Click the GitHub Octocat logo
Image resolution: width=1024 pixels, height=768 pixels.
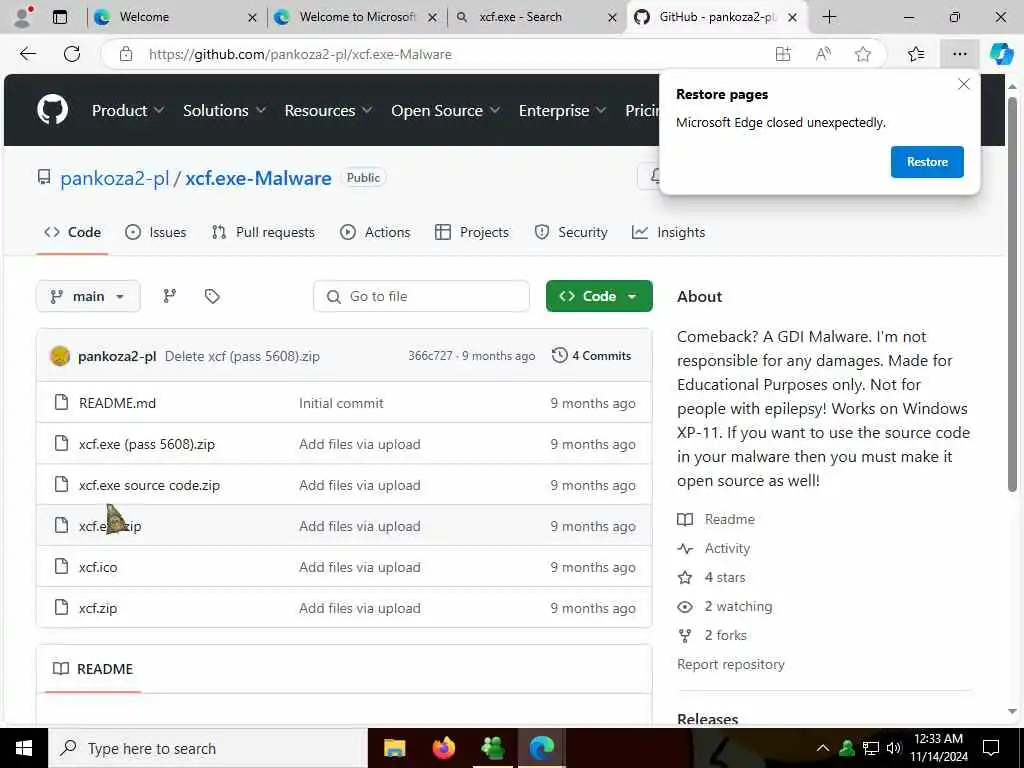[x=52, y=110]
